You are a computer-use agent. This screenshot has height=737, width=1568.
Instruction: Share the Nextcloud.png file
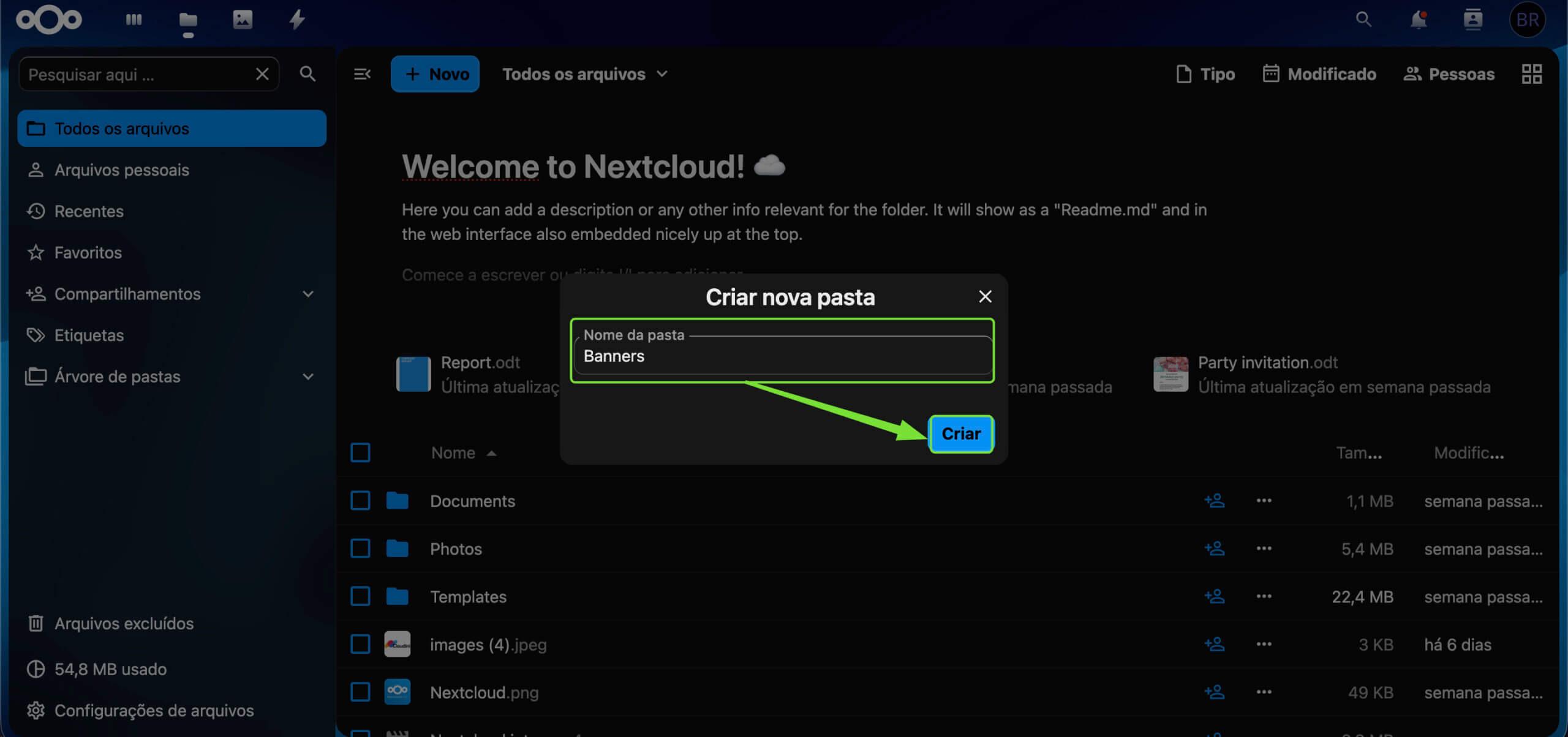(1214, 692)
